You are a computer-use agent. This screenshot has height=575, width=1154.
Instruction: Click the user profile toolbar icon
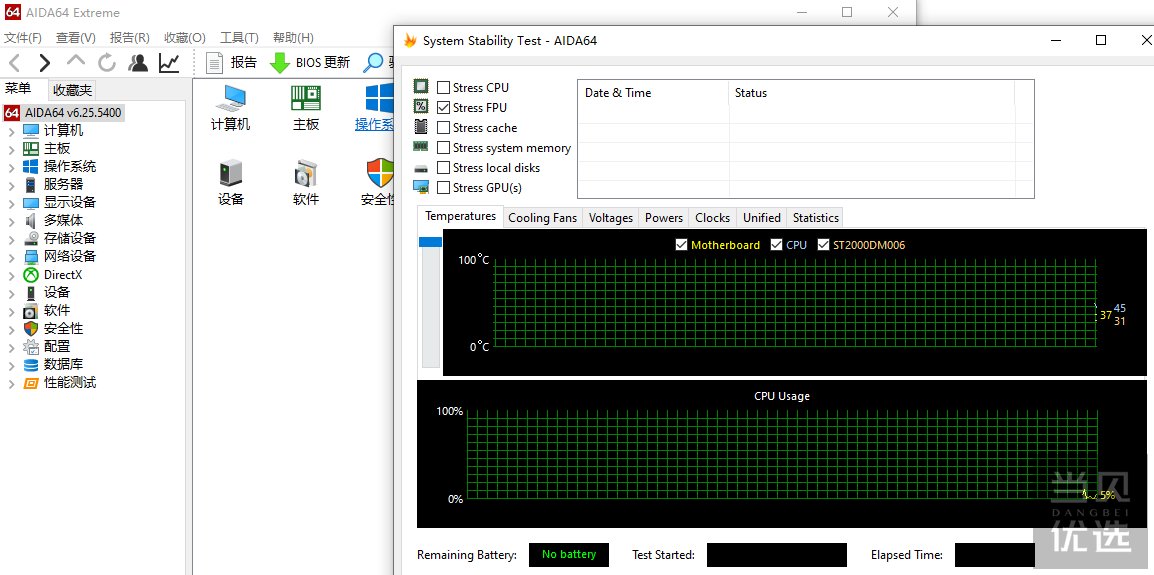coord(138,63)
